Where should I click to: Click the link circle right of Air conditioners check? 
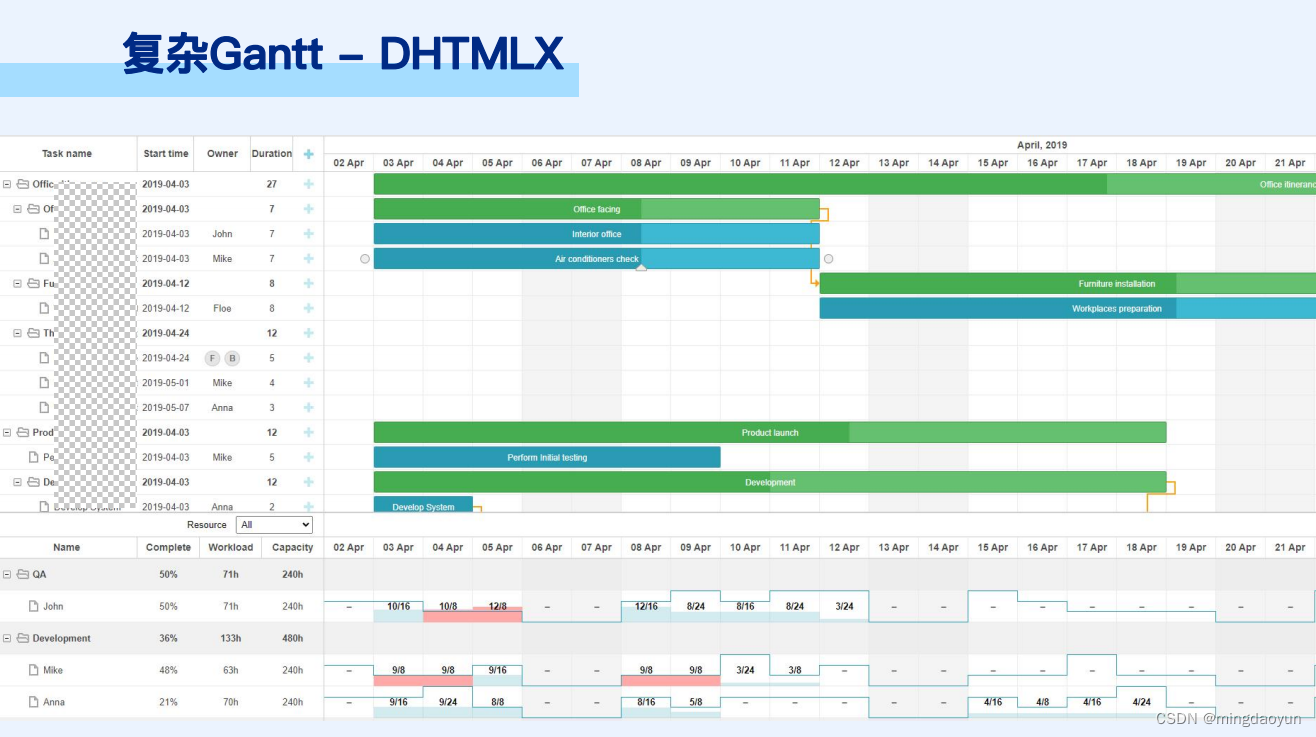(829, 259)
